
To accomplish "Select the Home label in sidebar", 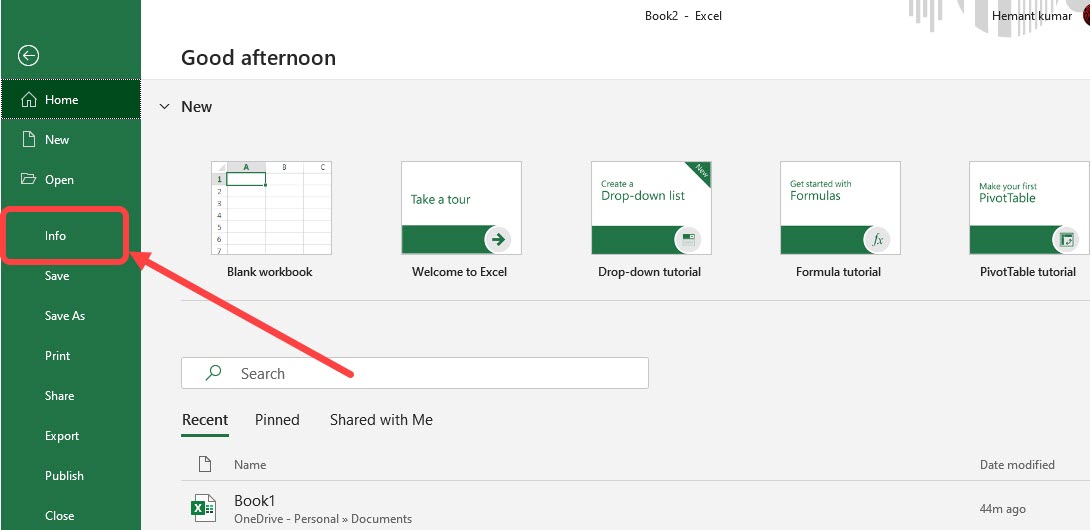I will (x=61, y=99).
